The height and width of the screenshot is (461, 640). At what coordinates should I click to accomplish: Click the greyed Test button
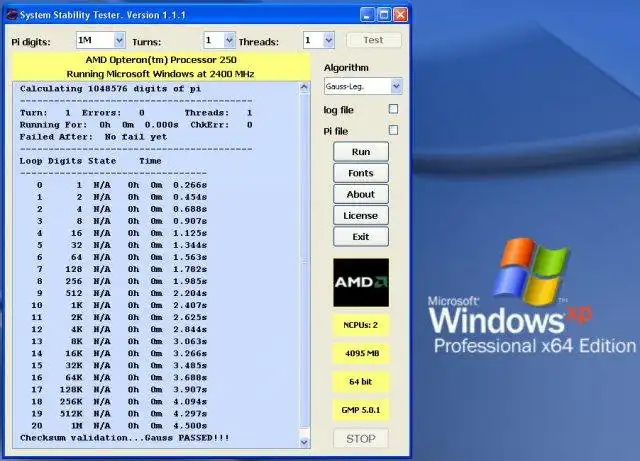(373, 40)
